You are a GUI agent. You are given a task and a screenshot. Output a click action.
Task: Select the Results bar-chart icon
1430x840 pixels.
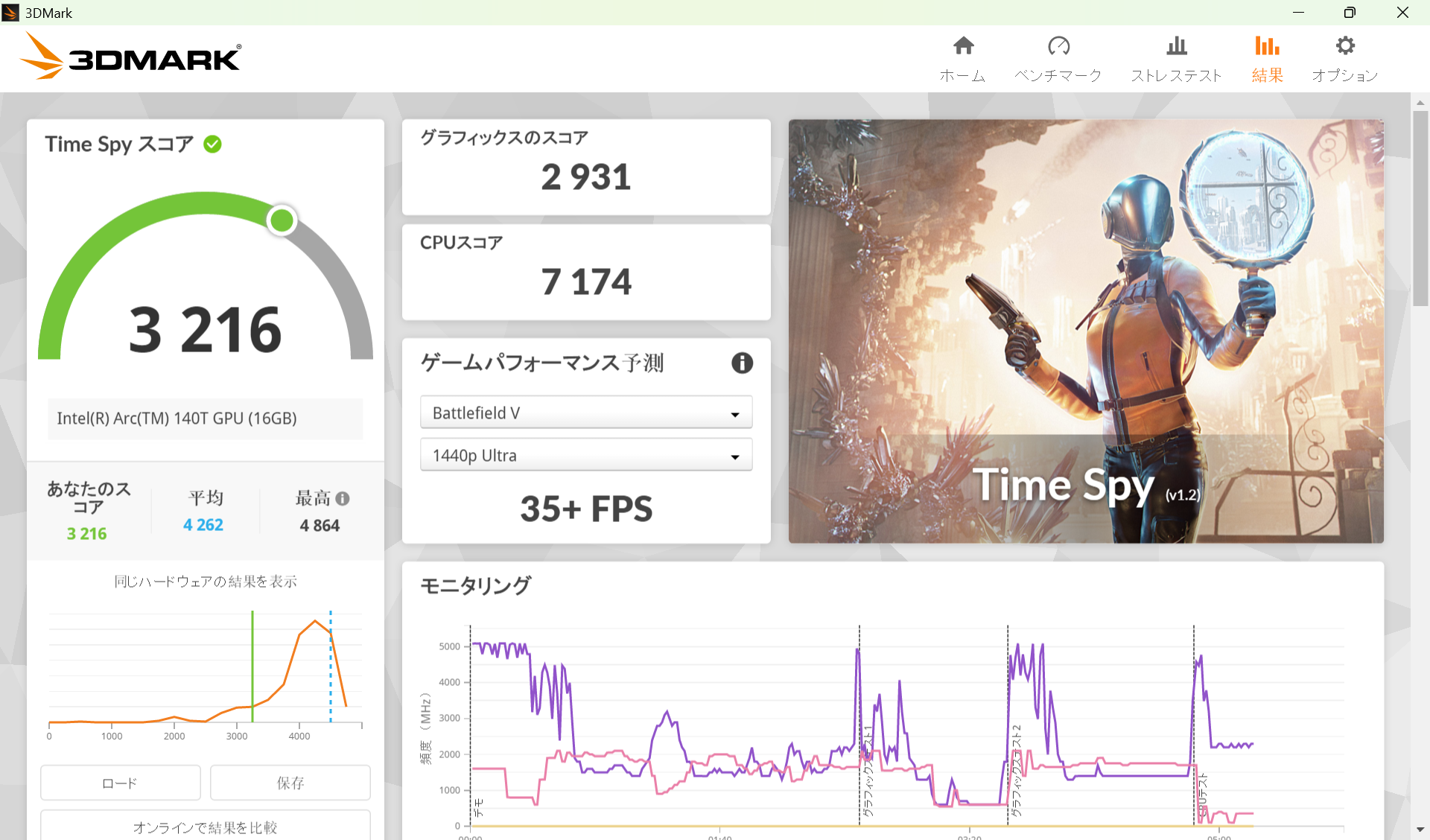coord(1266,46)
